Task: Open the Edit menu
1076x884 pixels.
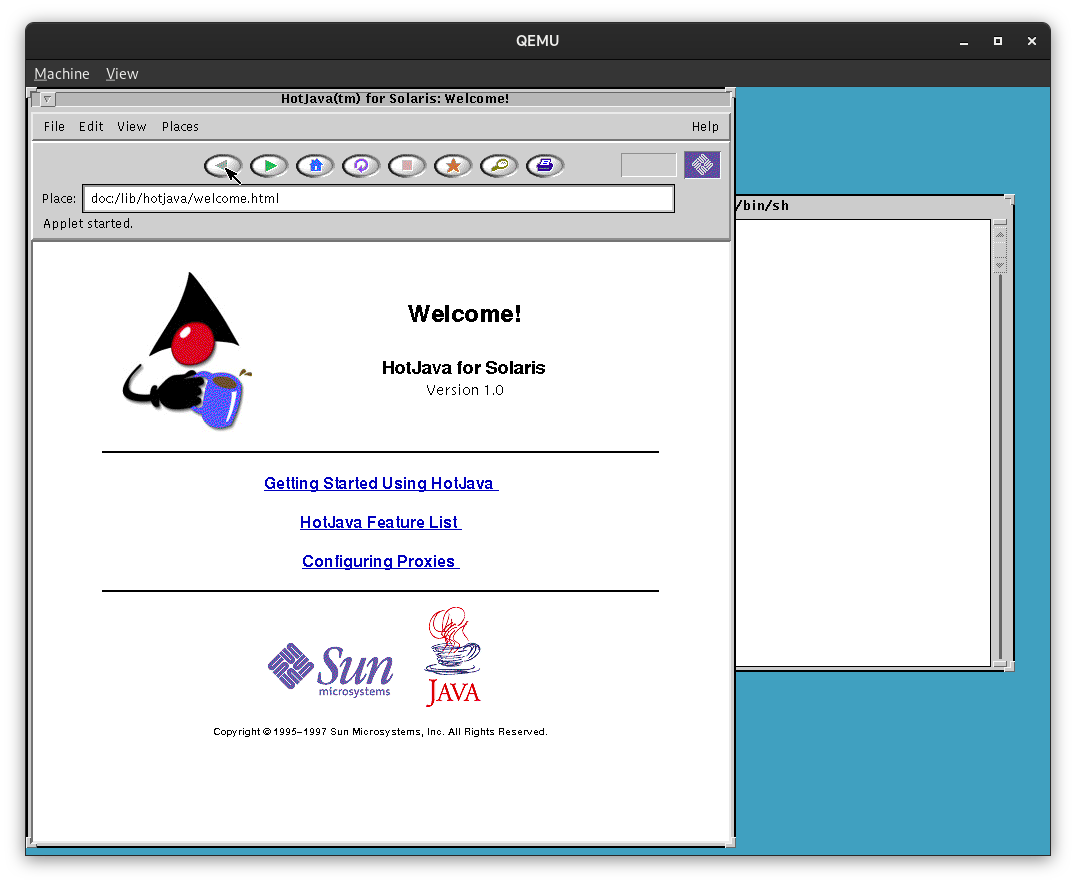Action: (91, 126)
